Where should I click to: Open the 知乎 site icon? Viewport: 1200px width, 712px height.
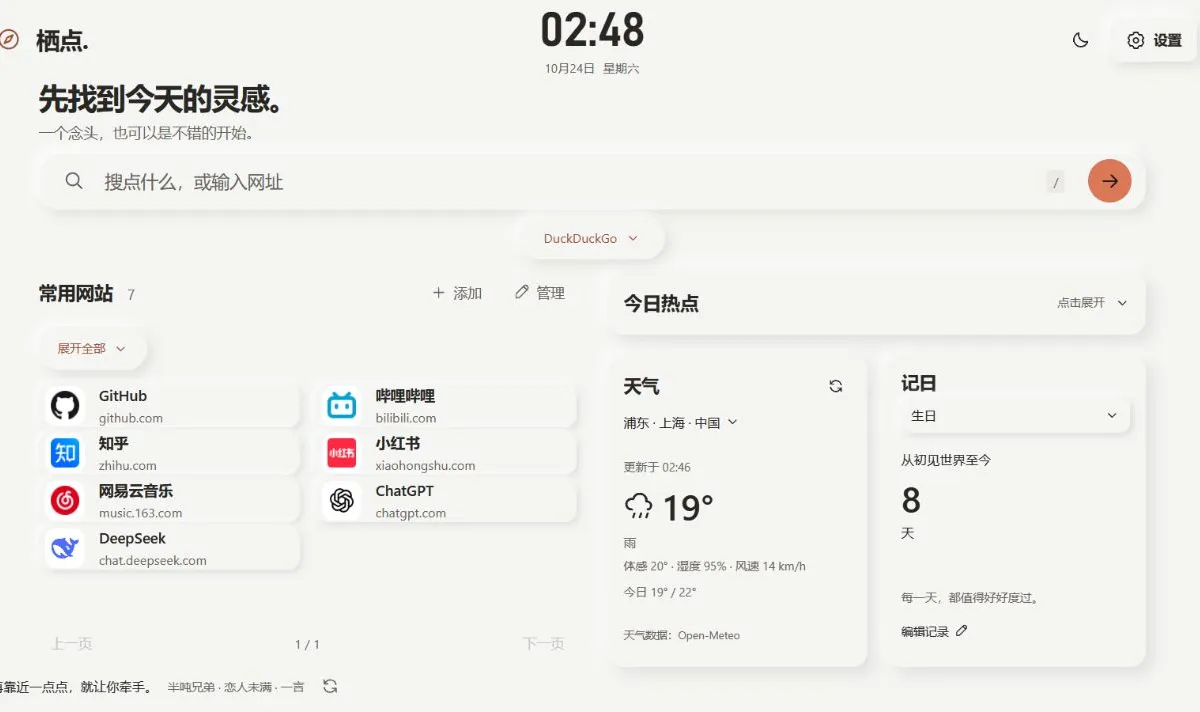tap(65, 453)
